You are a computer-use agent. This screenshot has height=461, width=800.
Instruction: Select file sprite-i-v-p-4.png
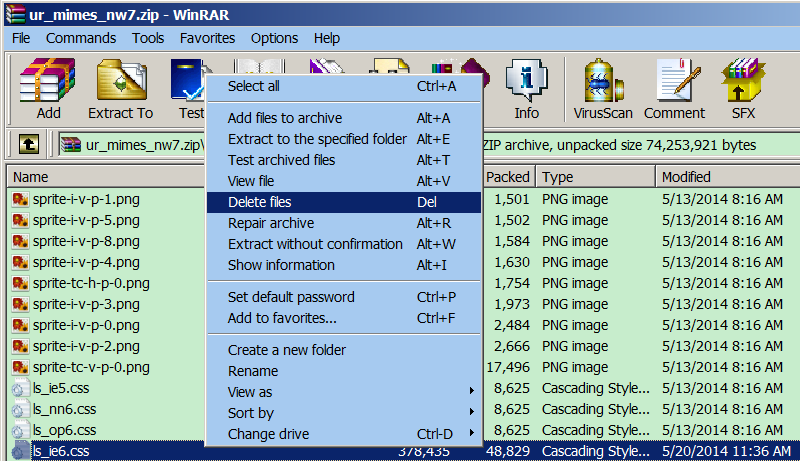[86, 262]
